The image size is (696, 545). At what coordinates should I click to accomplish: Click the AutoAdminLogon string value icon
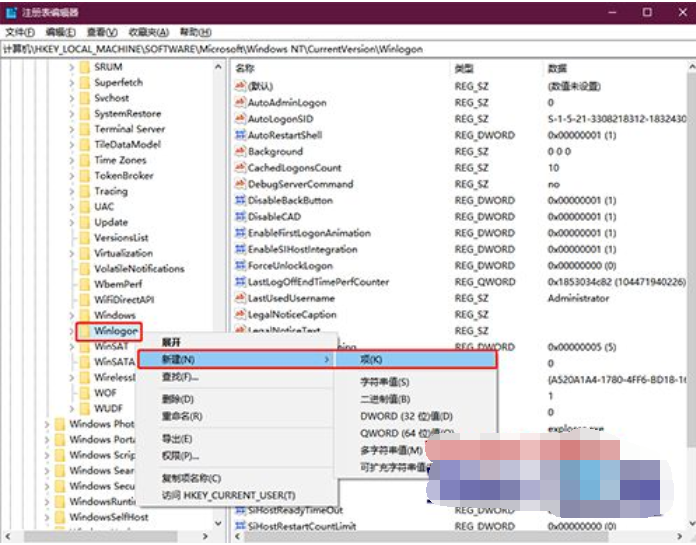240,103
